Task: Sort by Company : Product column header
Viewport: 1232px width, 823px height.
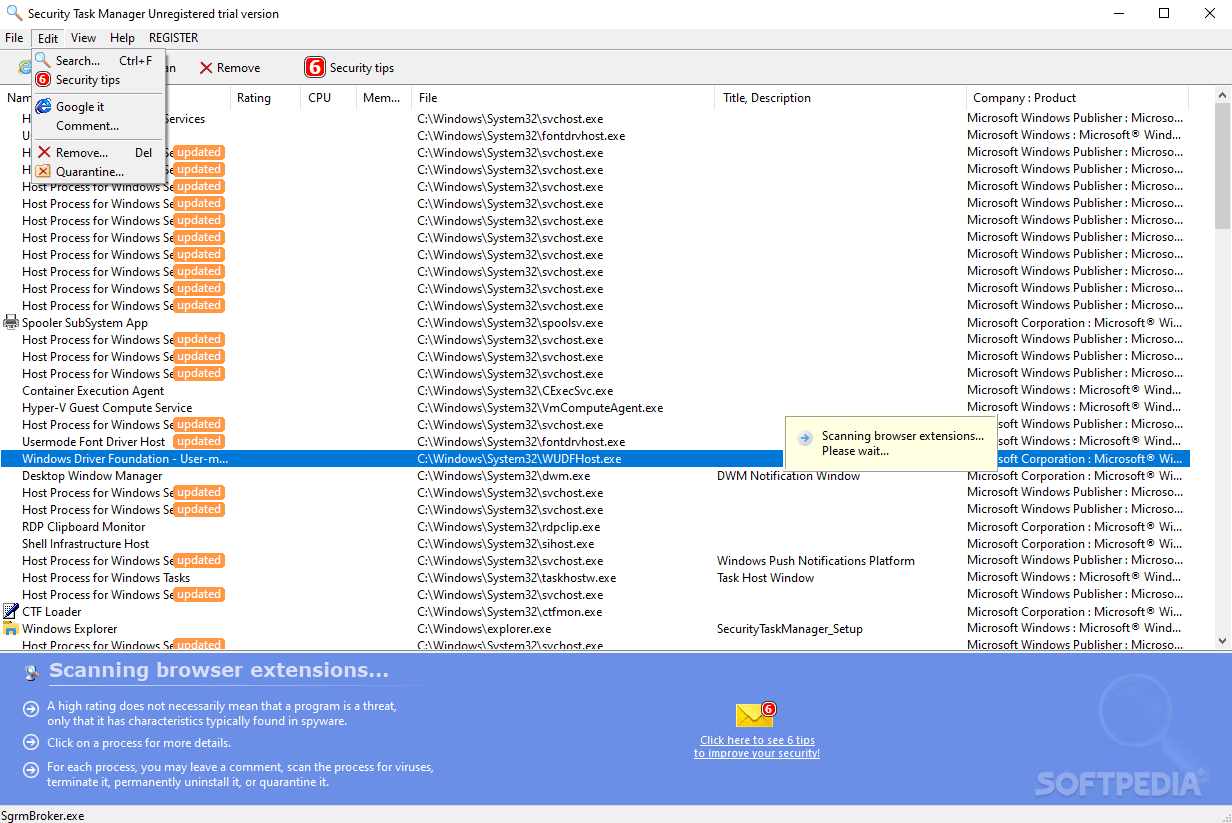Action: (x=1077, y=98)
